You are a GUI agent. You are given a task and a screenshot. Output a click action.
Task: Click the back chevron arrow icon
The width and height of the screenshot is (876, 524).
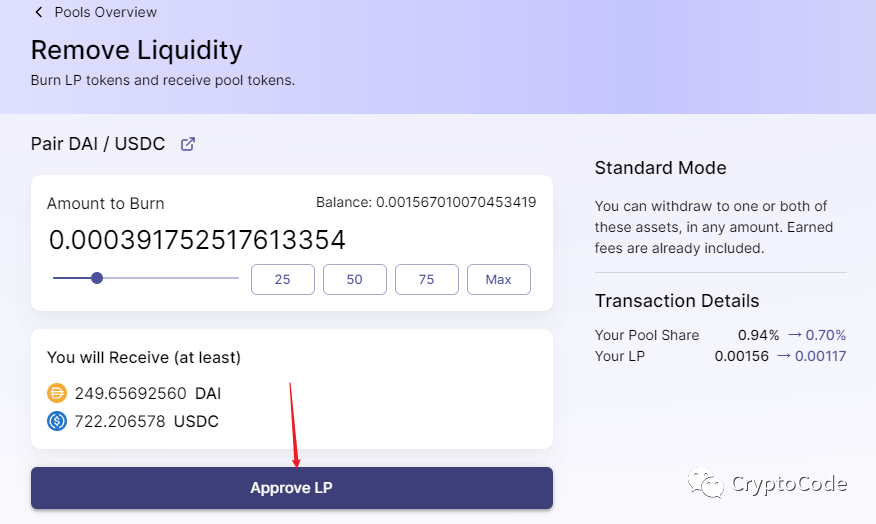pos(39,12)
